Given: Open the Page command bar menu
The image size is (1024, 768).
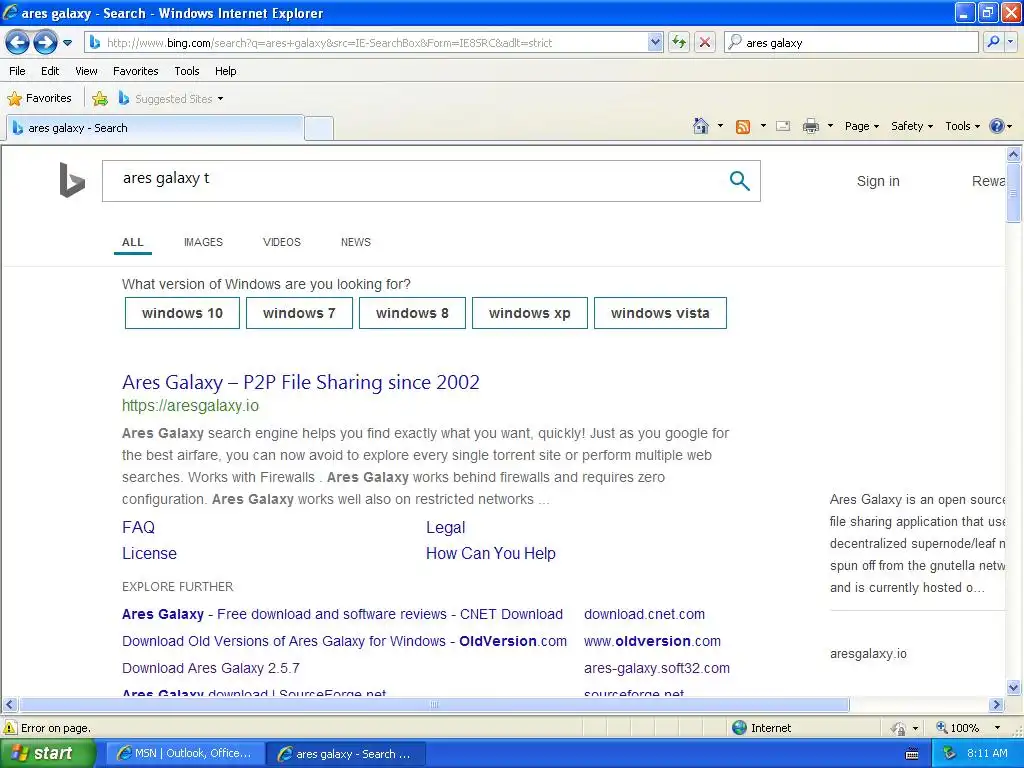Looking at the screenshot, I should coord(861,126).
